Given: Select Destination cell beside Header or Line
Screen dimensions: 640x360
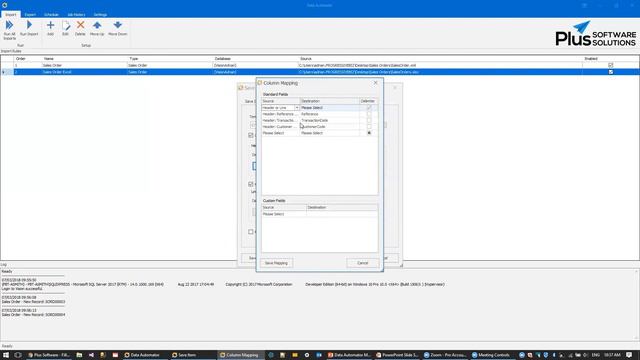Looking at the screenshot, I should (329, 108).
